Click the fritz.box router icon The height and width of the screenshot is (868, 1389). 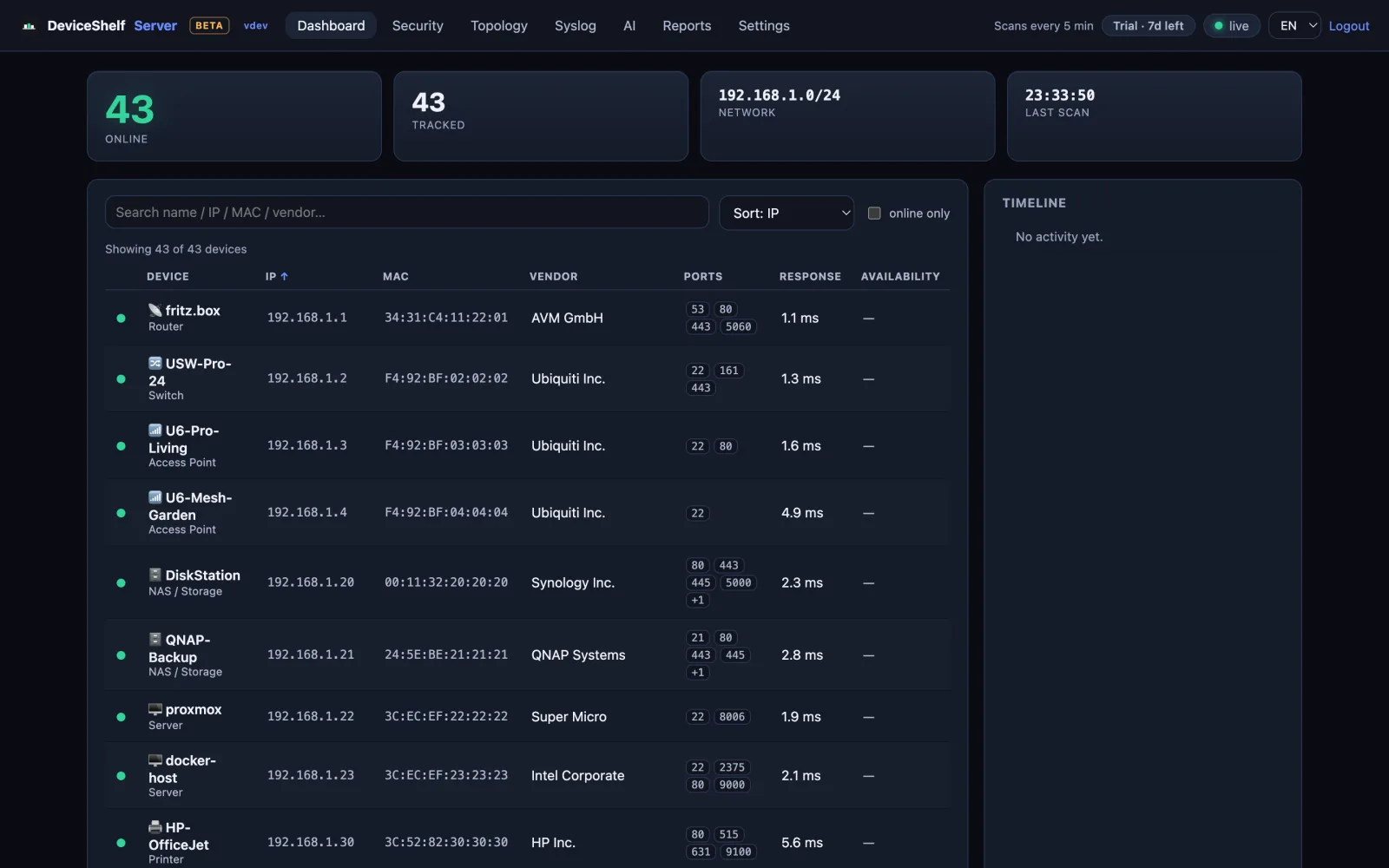point(155,310)
